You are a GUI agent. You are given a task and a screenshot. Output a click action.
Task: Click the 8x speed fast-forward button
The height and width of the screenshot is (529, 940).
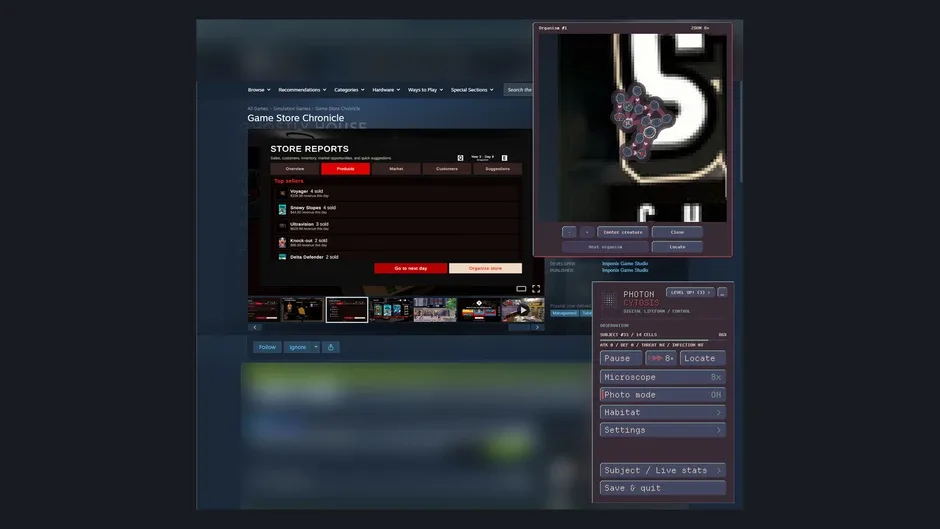click(x=661, y=359)
